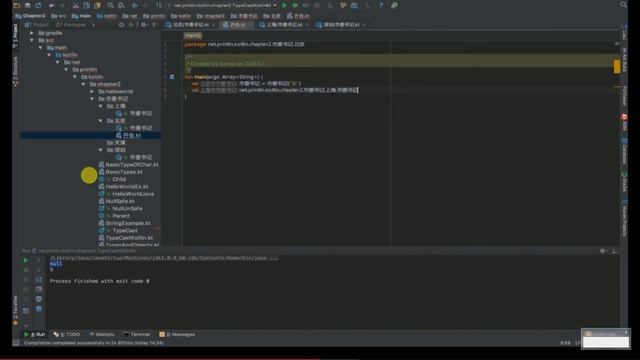
Task: Click the Paste icon in toolbar
Action: 97,5
